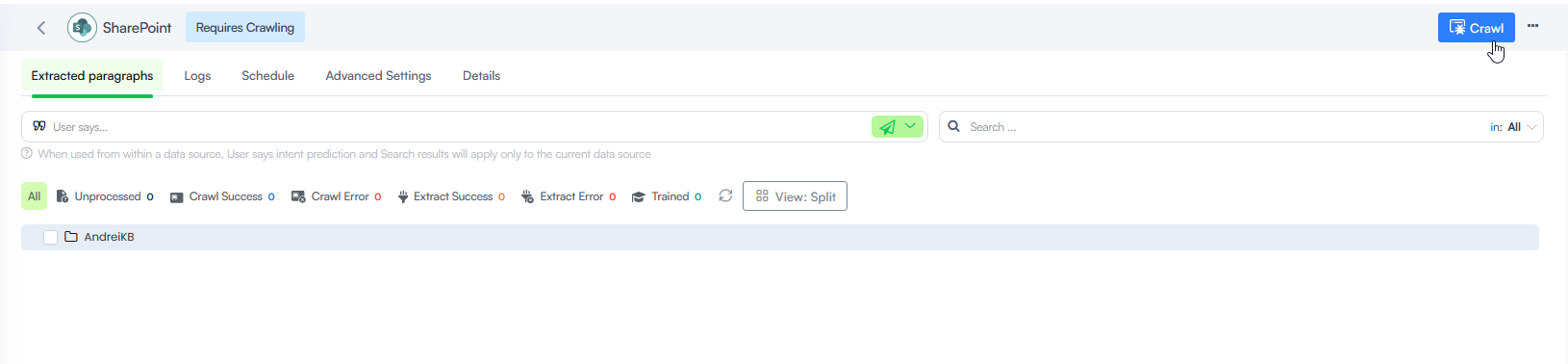
Task: Open the three-dots more options menu
Action: (x=1532, y=26)
